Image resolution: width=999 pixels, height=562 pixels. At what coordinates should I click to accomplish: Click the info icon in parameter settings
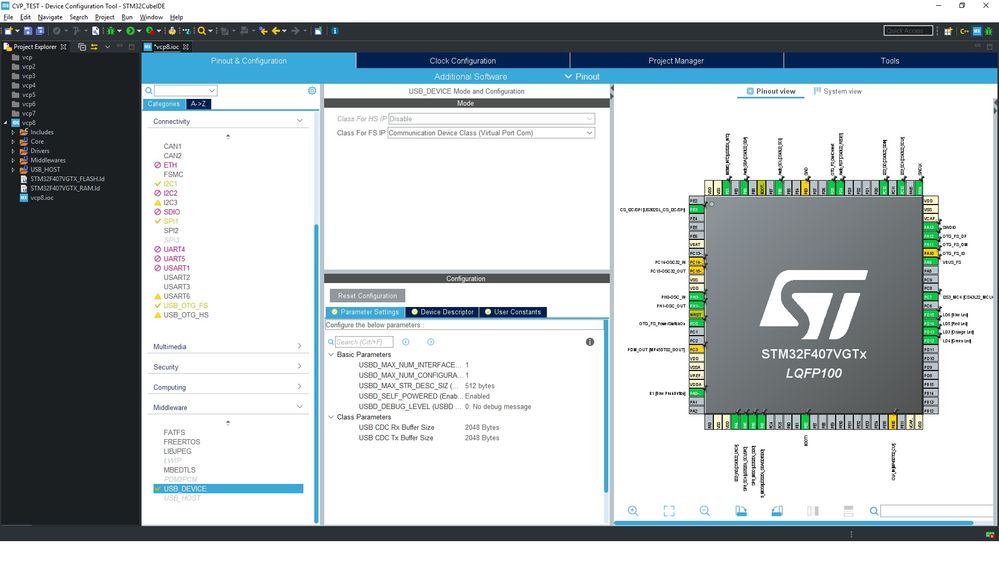[x=590, y=342]
